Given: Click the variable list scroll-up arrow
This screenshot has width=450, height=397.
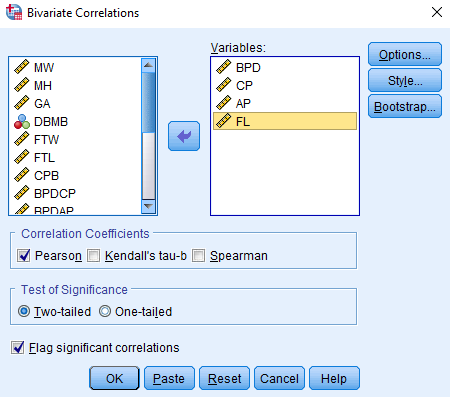Looking at the screenshot, I should click(x=148, y=65).
